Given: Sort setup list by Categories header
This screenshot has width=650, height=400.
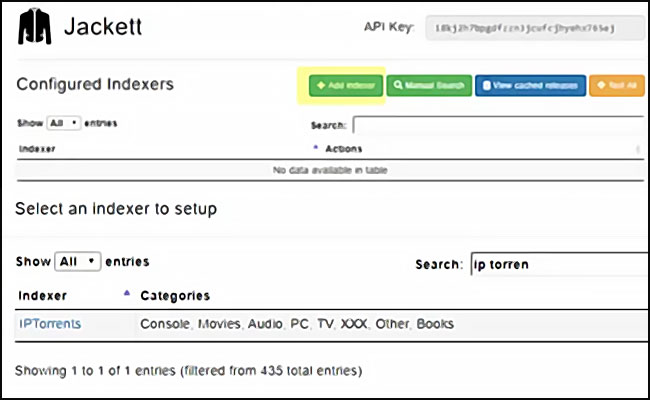Looking at the screenshot, I should click(x=175, y=296).
